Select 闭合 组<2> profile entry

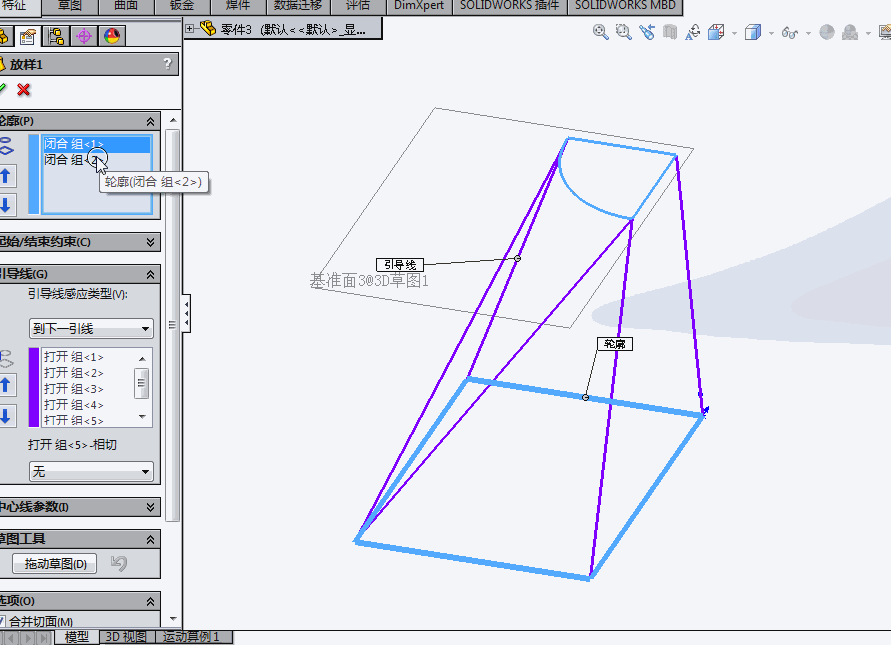97,160
